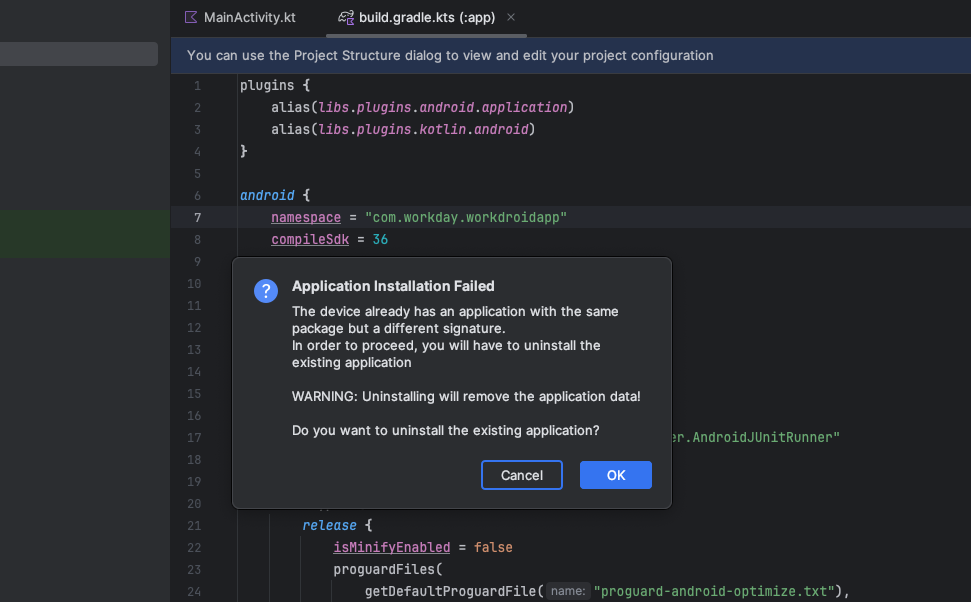Click isMinifyEnabled on line 22

(x=390, y=547)
